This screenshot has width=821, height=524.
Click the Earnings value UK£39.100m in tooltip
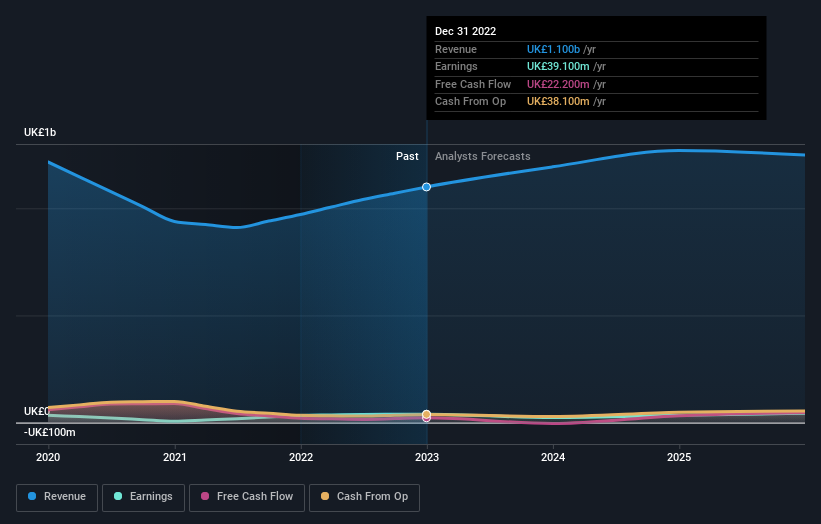558,66
